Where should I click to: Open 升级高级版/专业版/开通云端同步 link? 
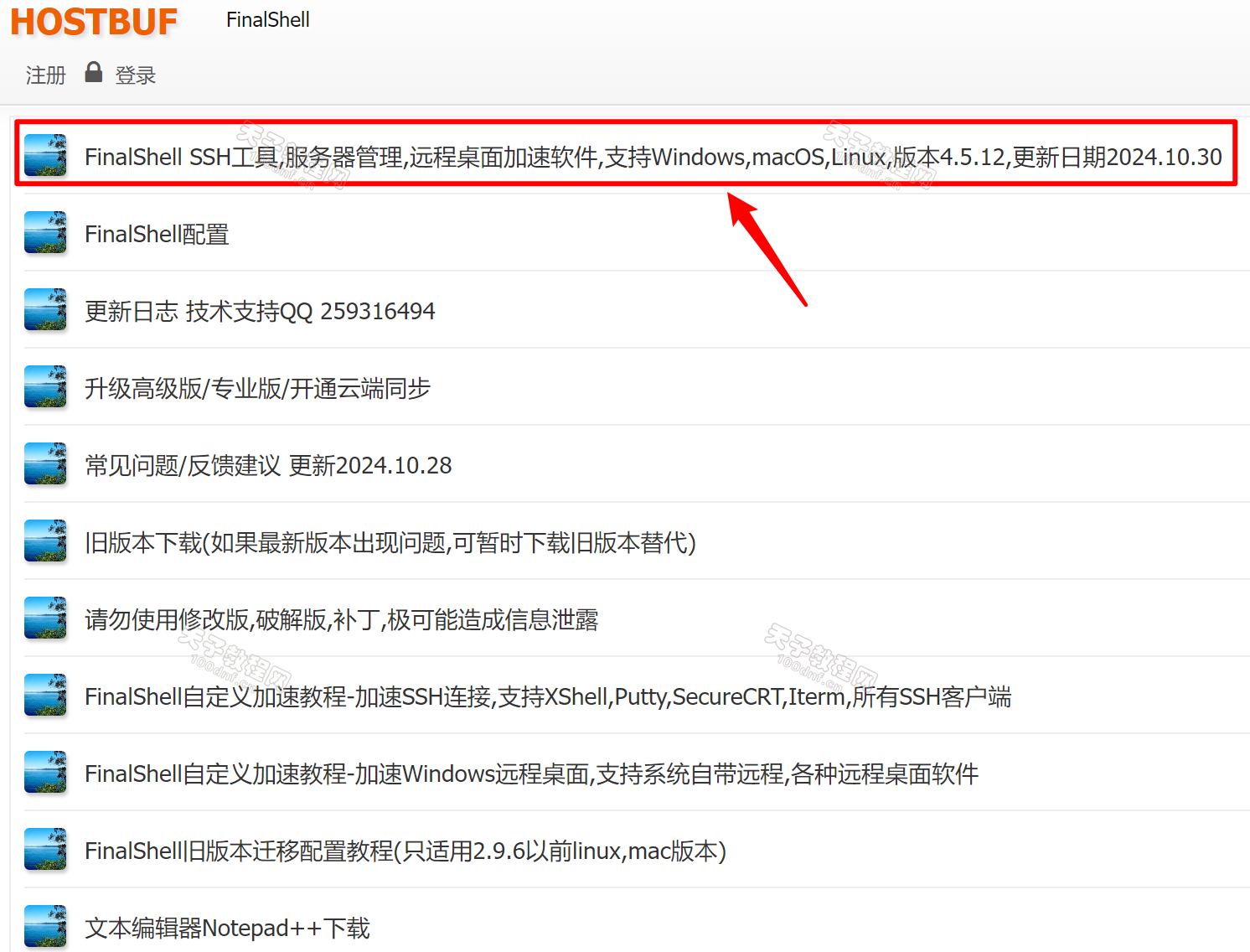[x=257, y=388]
